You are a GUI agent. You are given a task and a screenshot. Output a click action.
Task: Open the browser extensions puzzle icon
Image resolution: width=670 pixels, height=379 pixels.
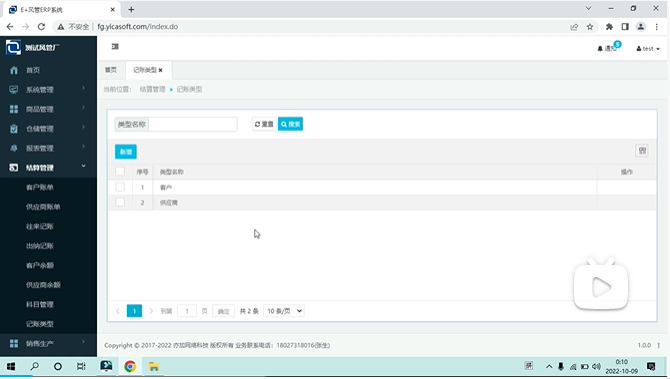click(x=609, y=27)
